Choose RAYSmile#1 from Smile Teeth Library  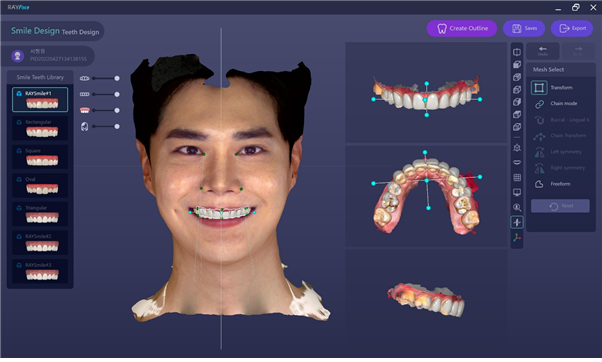[40, 100]
